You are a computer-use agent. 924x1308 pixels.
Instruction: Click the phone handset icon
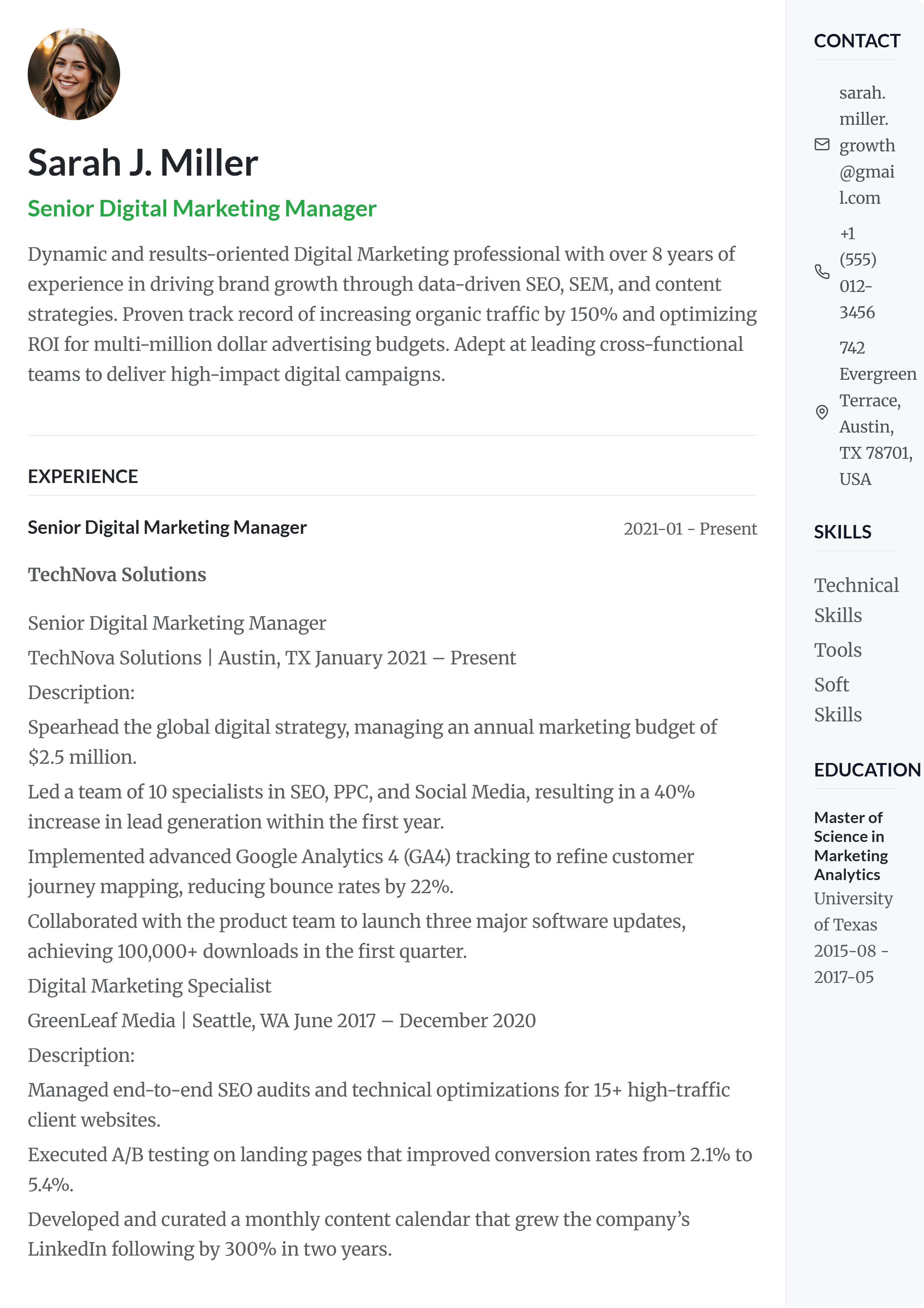coord(822,272)
